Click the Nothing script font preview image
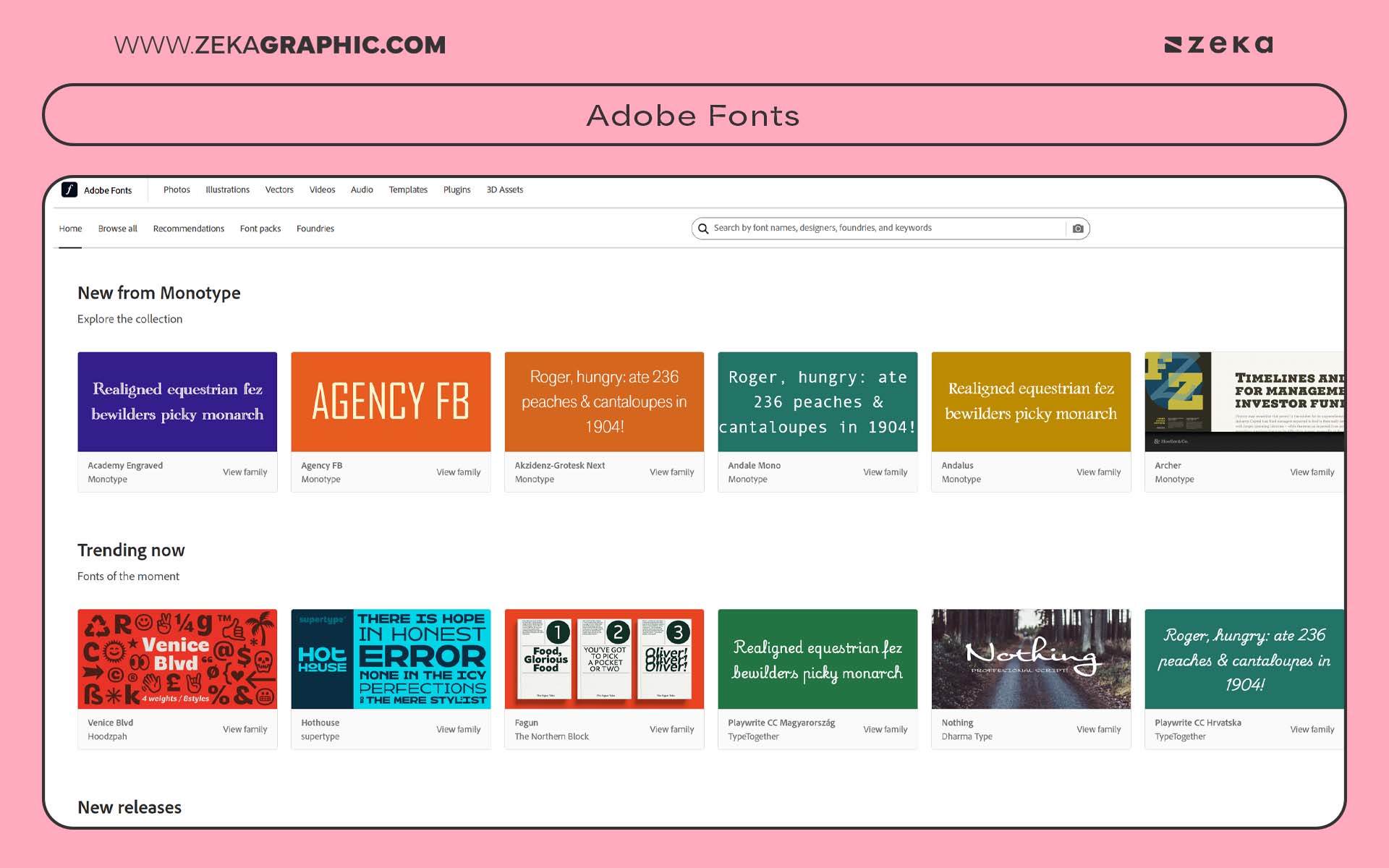The height and width of the screenshot is (868, 1389). click(x=1031, y=658)
